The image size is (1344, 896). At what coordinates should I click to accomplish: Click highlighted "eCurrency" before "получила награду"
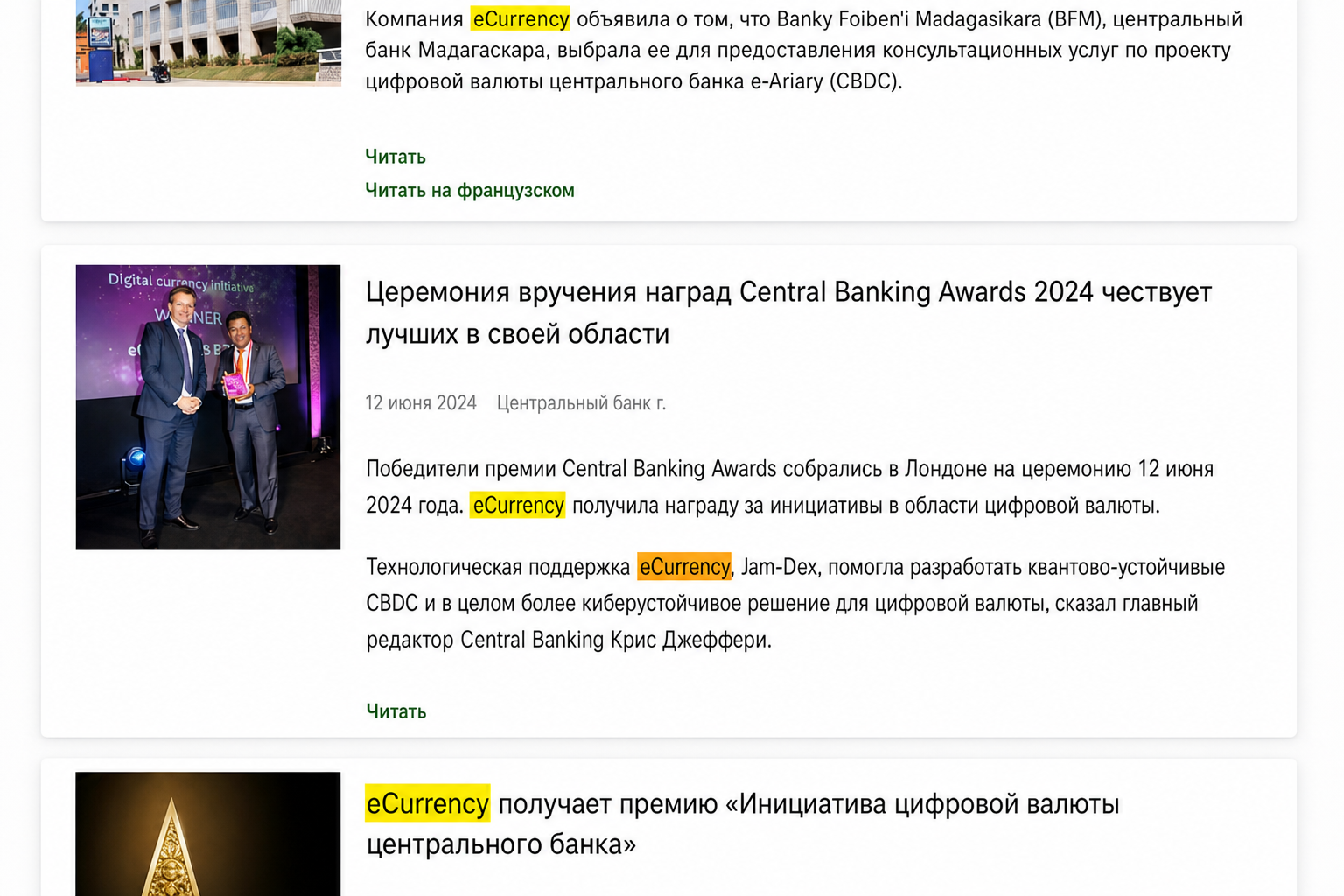pyautogui.click(x=517, y=506)
